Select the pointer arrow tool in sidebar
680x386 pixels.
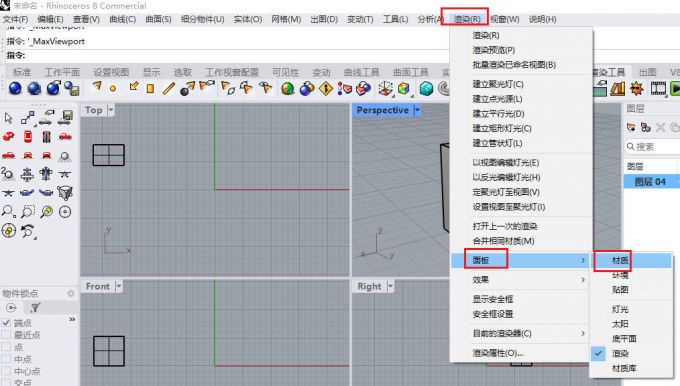click(x=8, y=118)
